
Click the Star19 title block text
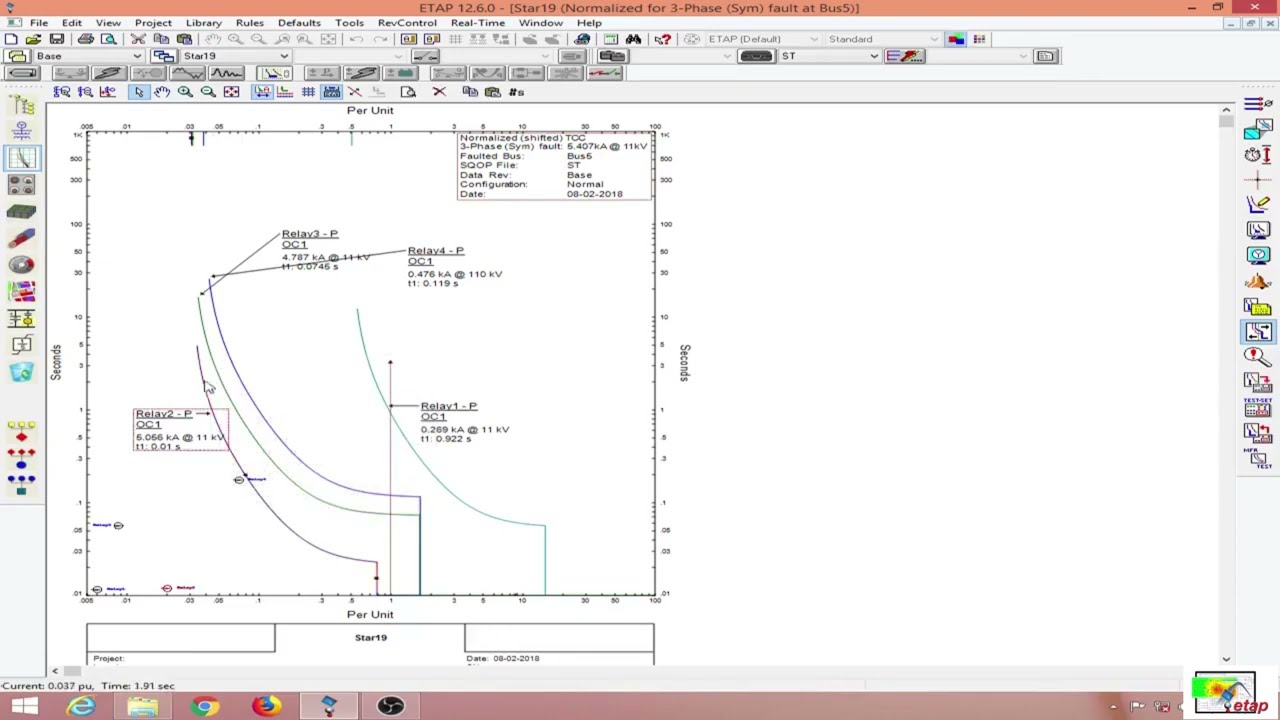point(370,637)
